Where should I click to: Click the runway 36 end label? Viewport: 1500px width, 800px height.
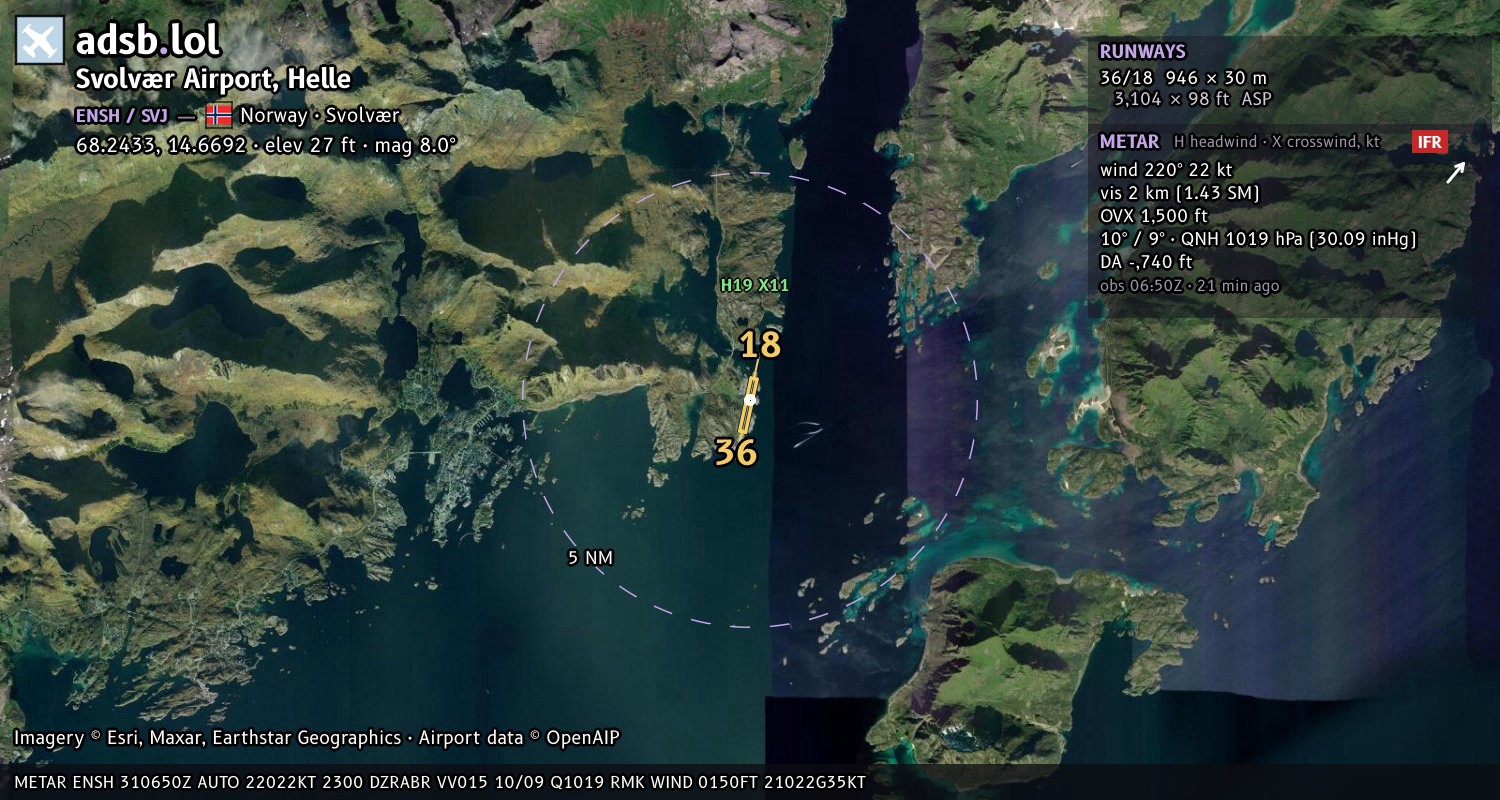point(736,453)
